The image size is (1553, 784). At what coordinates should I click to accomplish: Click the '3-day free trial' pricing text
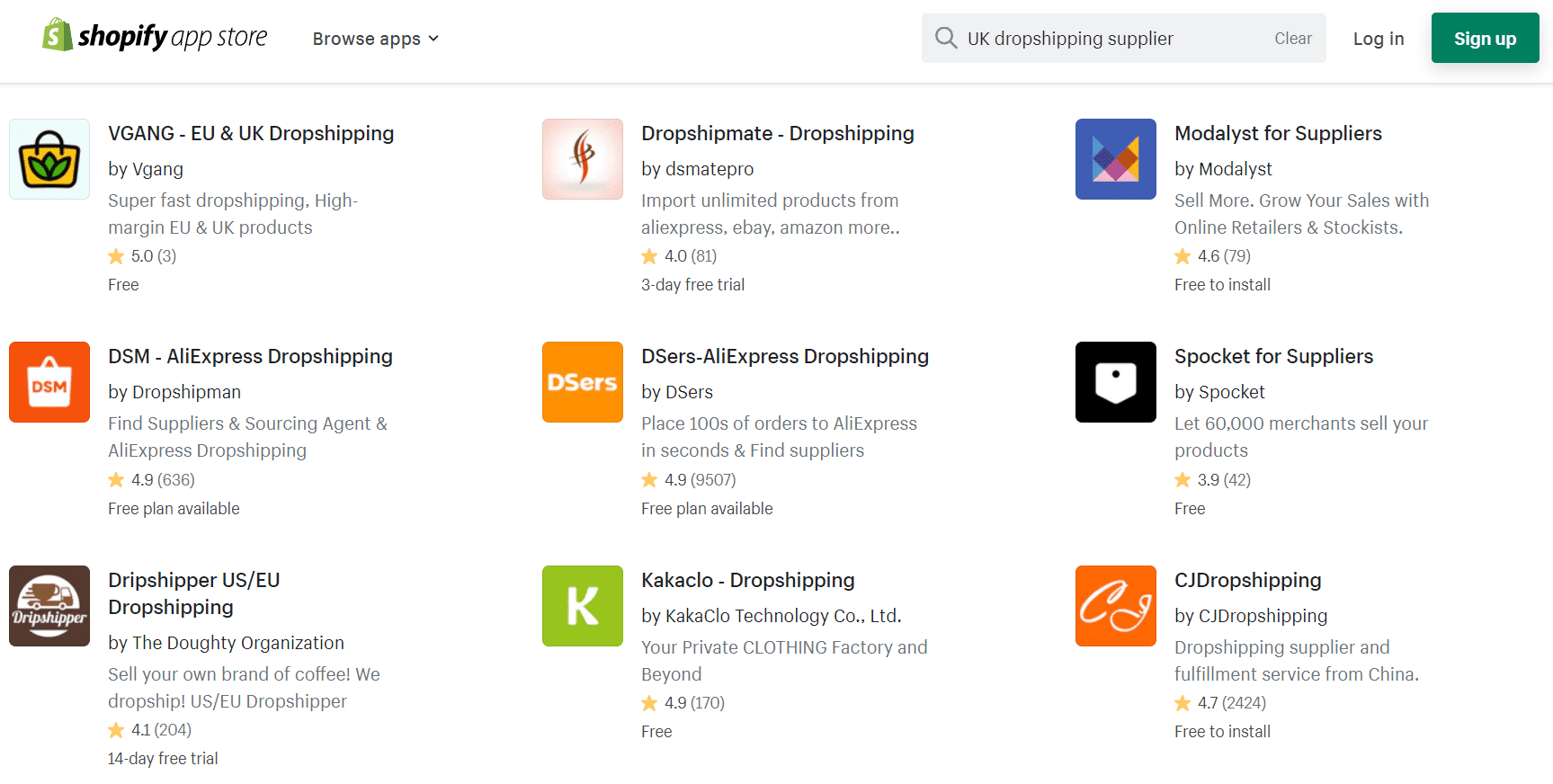click(692, 285)
